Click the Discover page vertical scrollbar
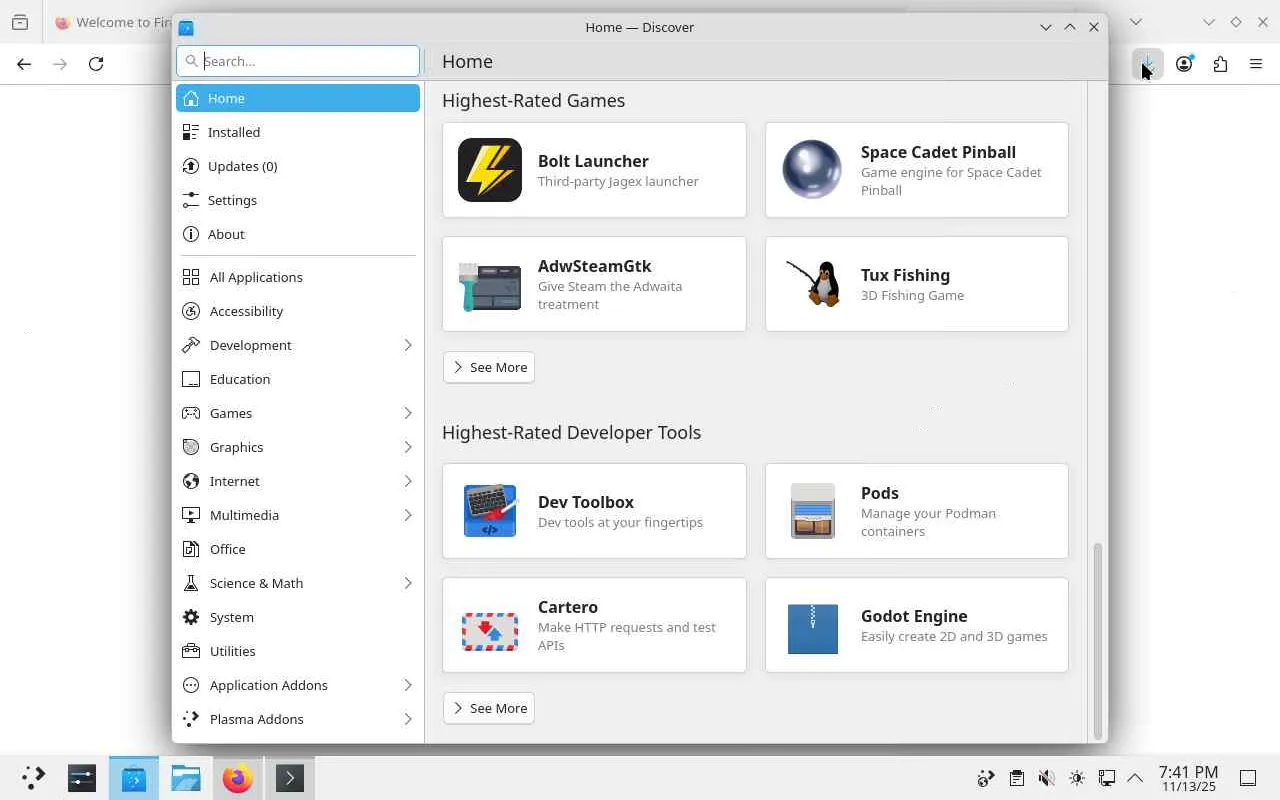The width and height of the screenshot is (1280, 800). [1097, 640]
